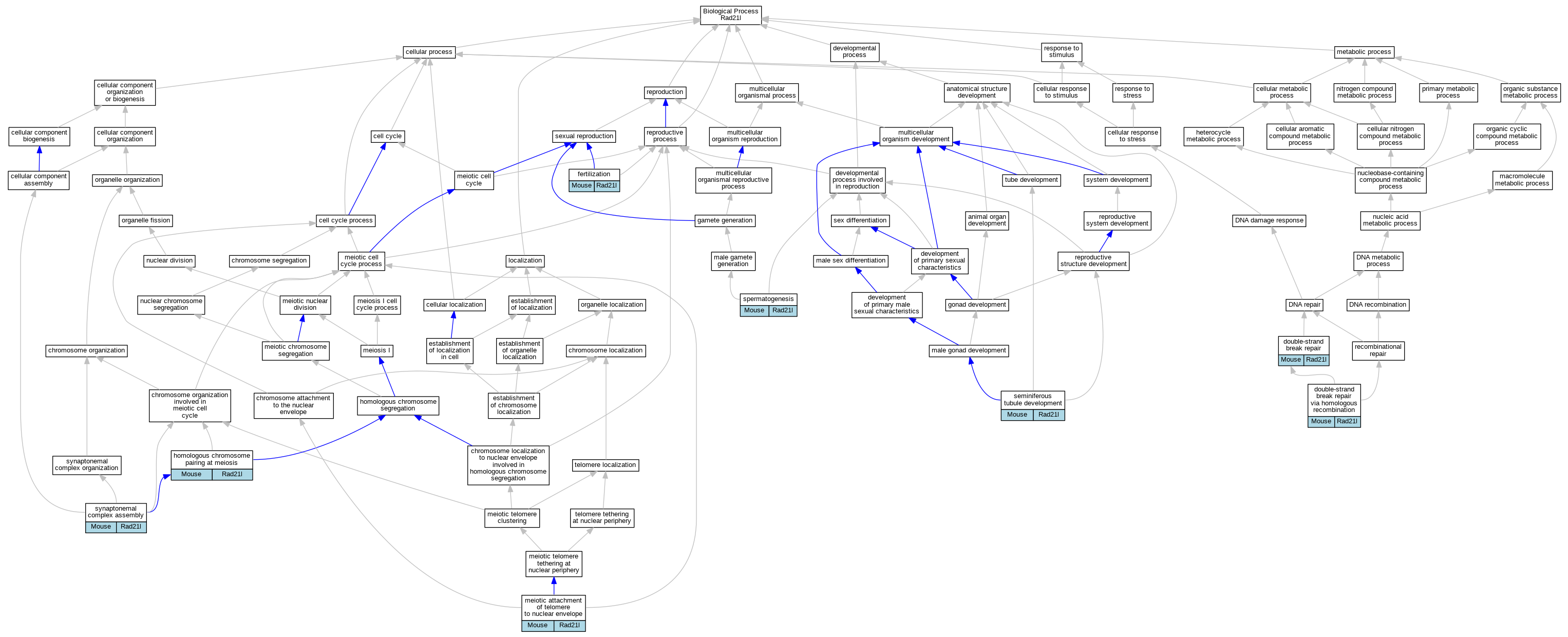Click the sexual reproduction node
The height and width of the screenshot is (637, 1568).
[584, 137]
